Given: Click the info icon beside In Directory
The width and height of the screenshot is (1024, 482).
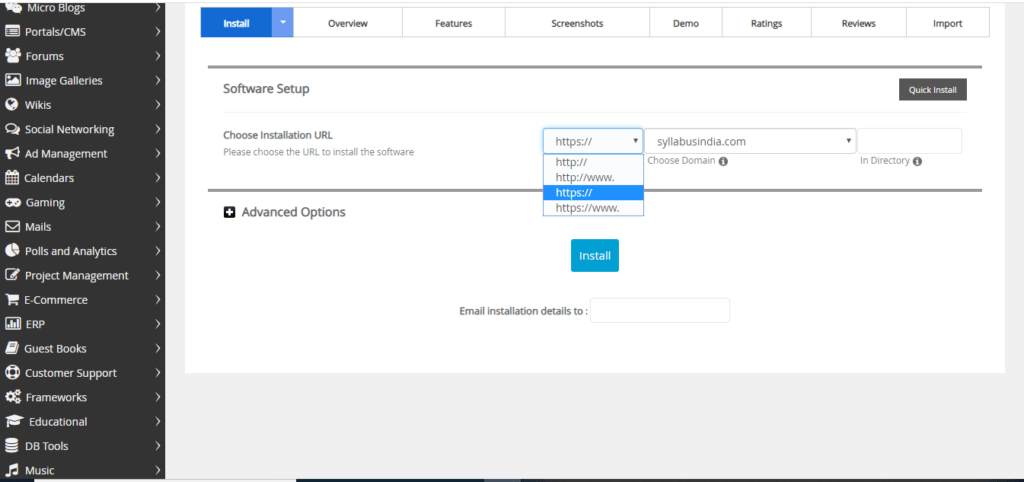Looking at the screenshot, I should click(917, 161).
